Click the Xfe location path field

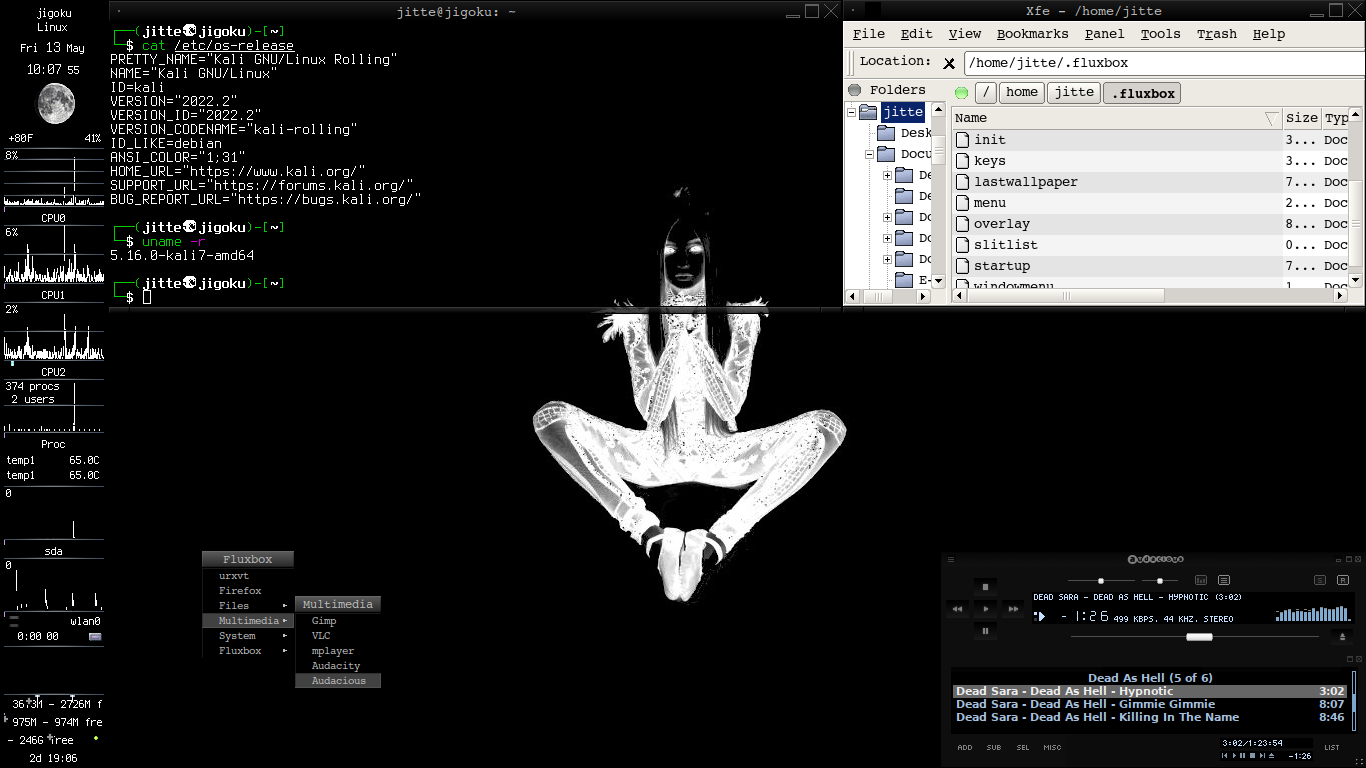point(1164,63)
